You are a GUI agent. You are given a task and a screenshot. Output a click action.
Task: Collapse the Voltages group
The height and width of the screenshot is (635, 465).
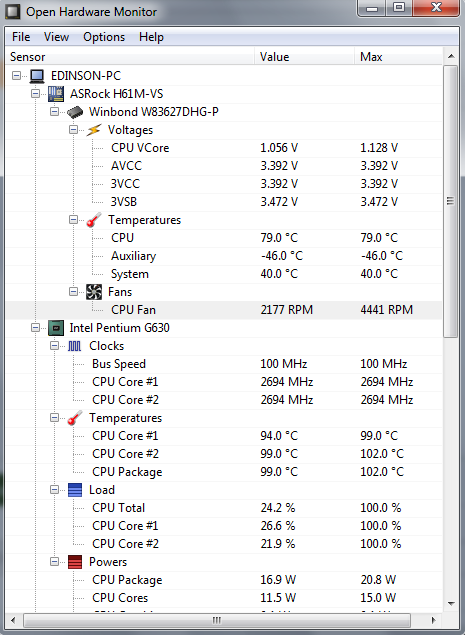73,130
